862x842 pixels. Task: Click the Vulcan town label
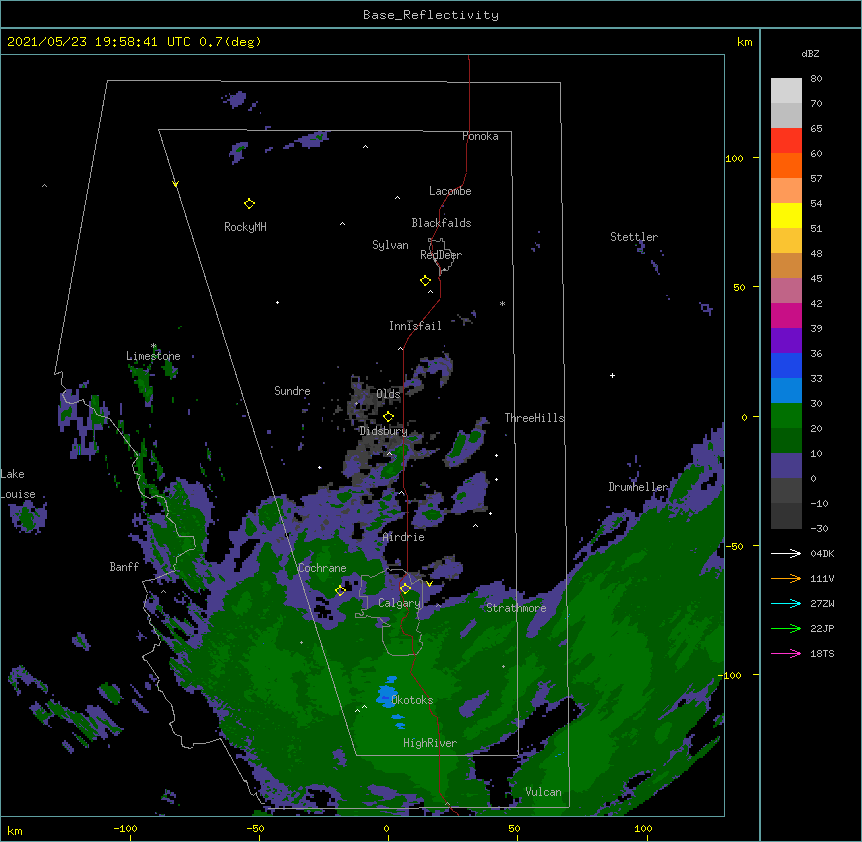(543, 792)
